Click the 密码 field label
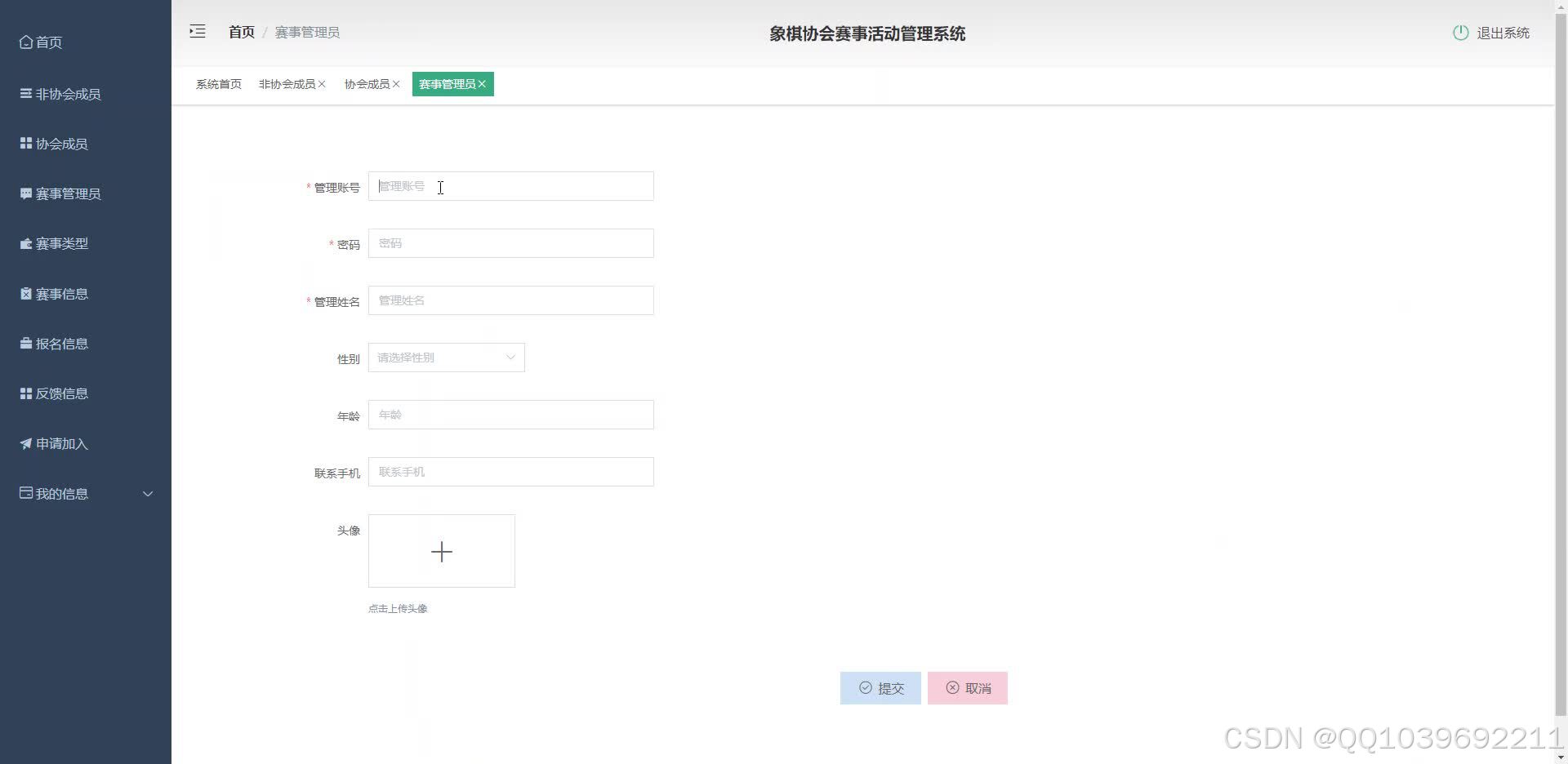Screen dimensions: 1568x764 tap(349, 245)
